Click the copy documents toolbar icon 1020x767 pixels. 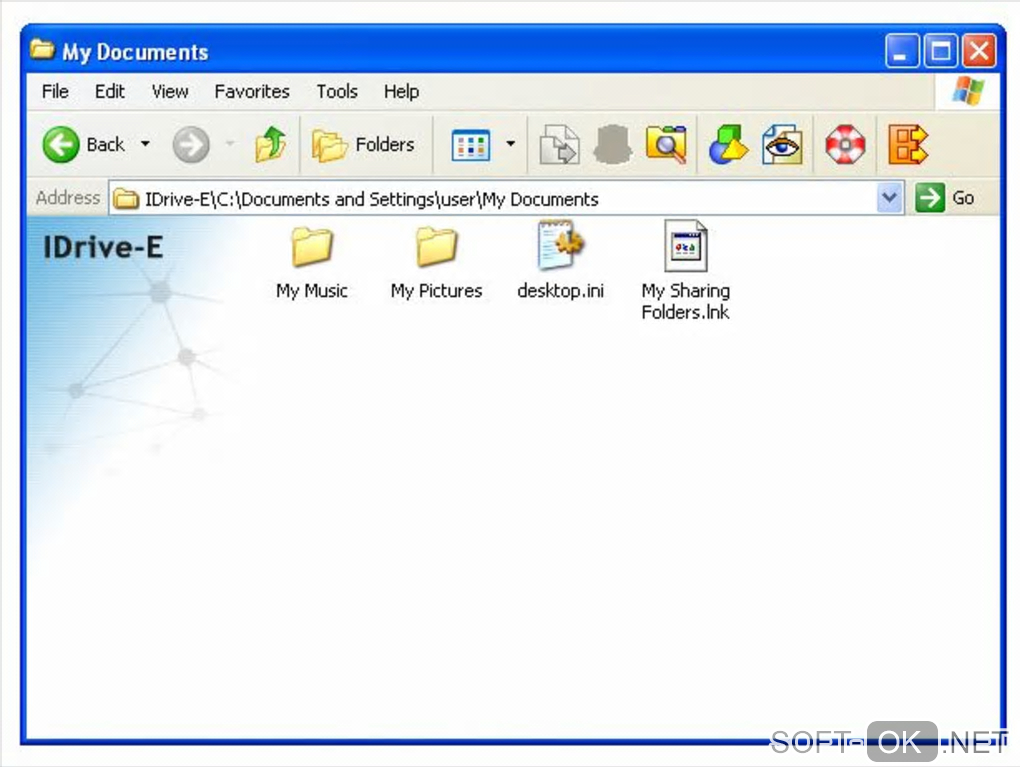click(x=559, y=144)
